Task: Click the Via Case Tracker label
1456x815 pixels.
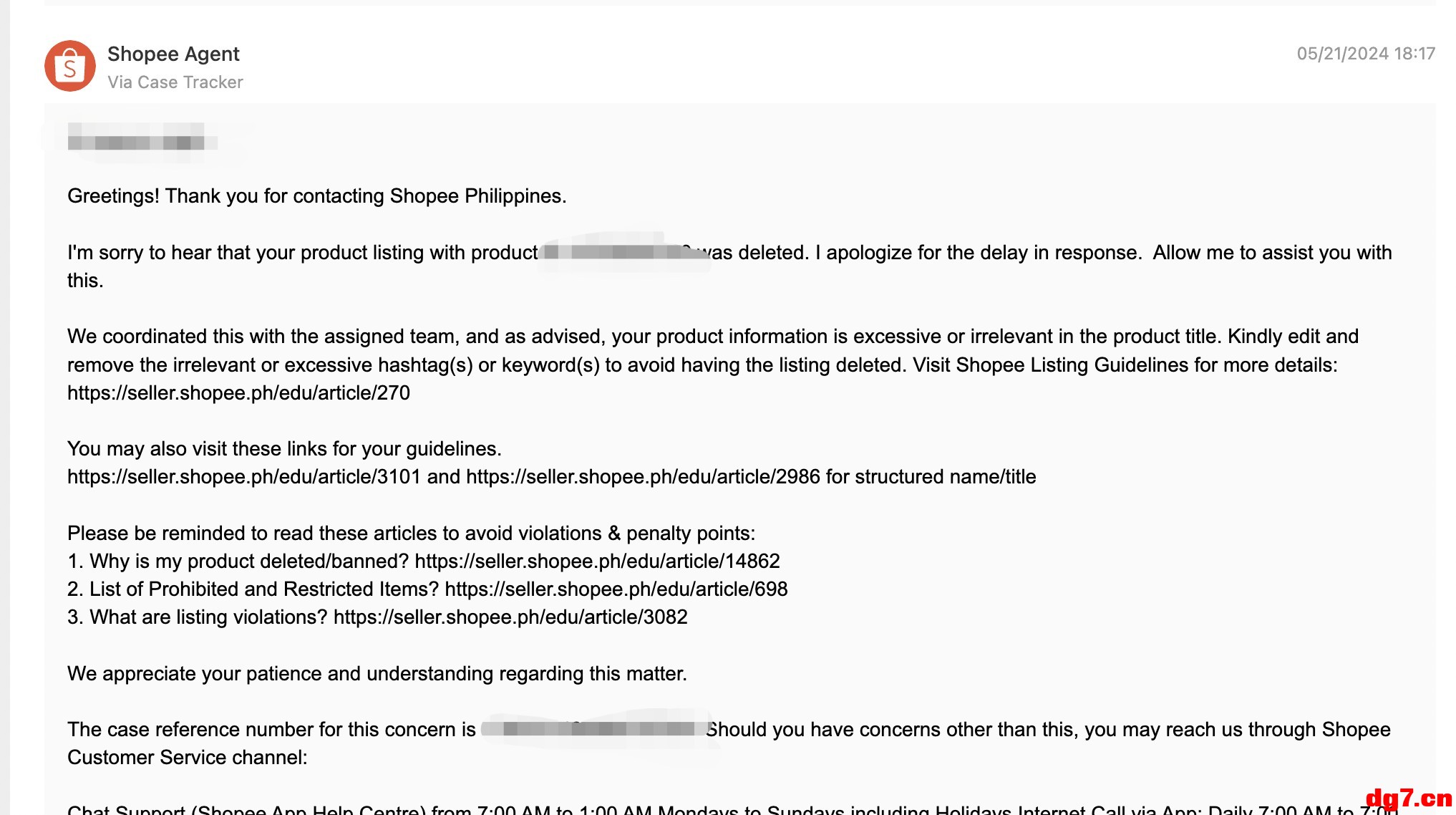Action: pos(175,82)
